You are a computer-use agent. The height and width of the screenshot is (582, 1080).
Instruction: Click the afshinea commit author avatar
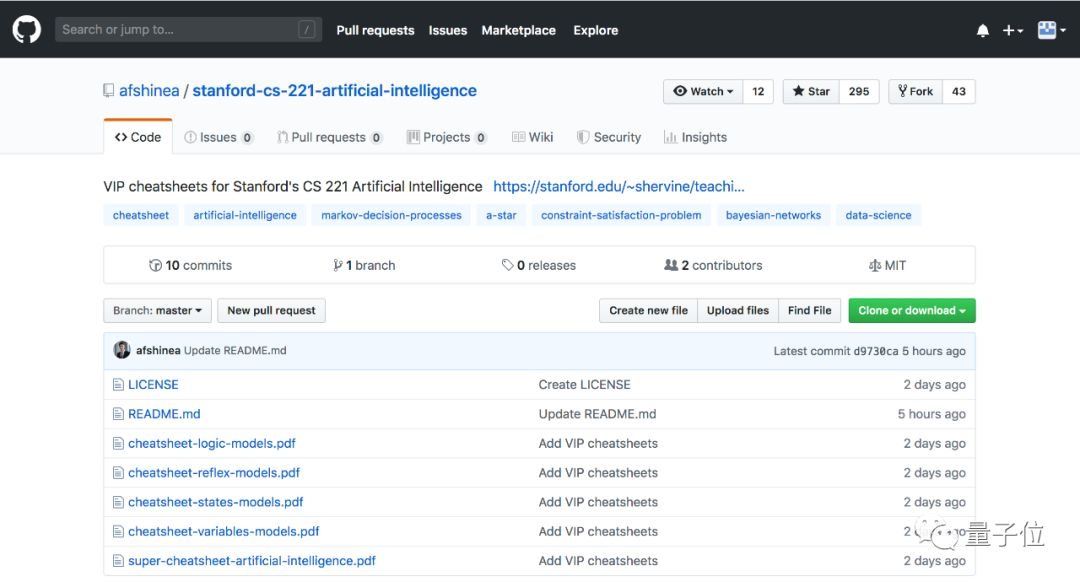tap(122, 351)
